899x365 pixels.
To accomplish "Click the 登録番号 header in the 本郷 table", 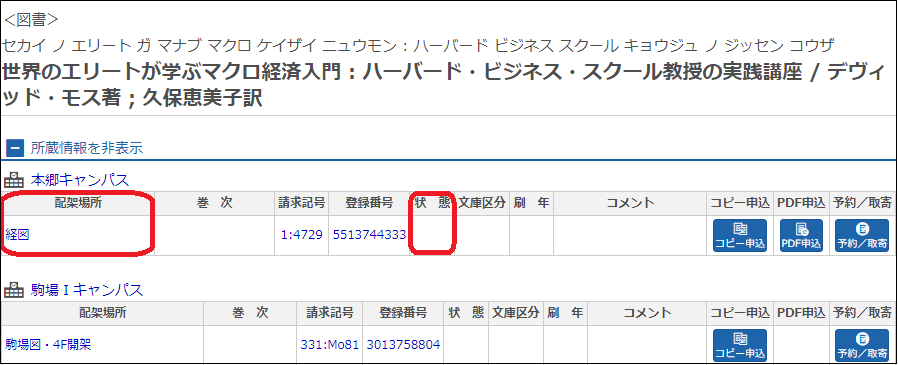I will coord(369,203).
